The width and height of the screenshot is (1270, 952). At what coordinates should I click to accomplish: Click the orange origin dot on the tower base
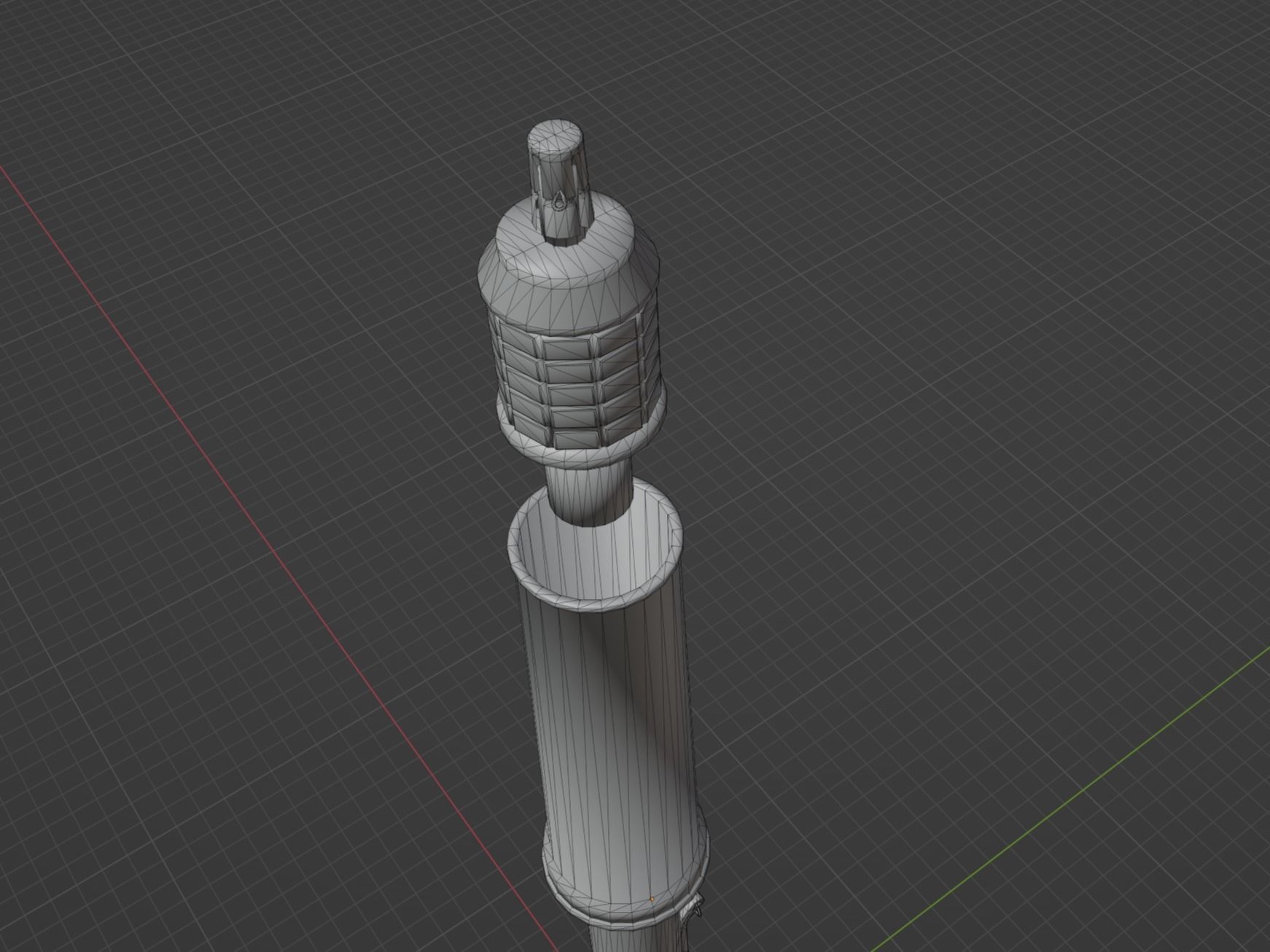[652, 899]
